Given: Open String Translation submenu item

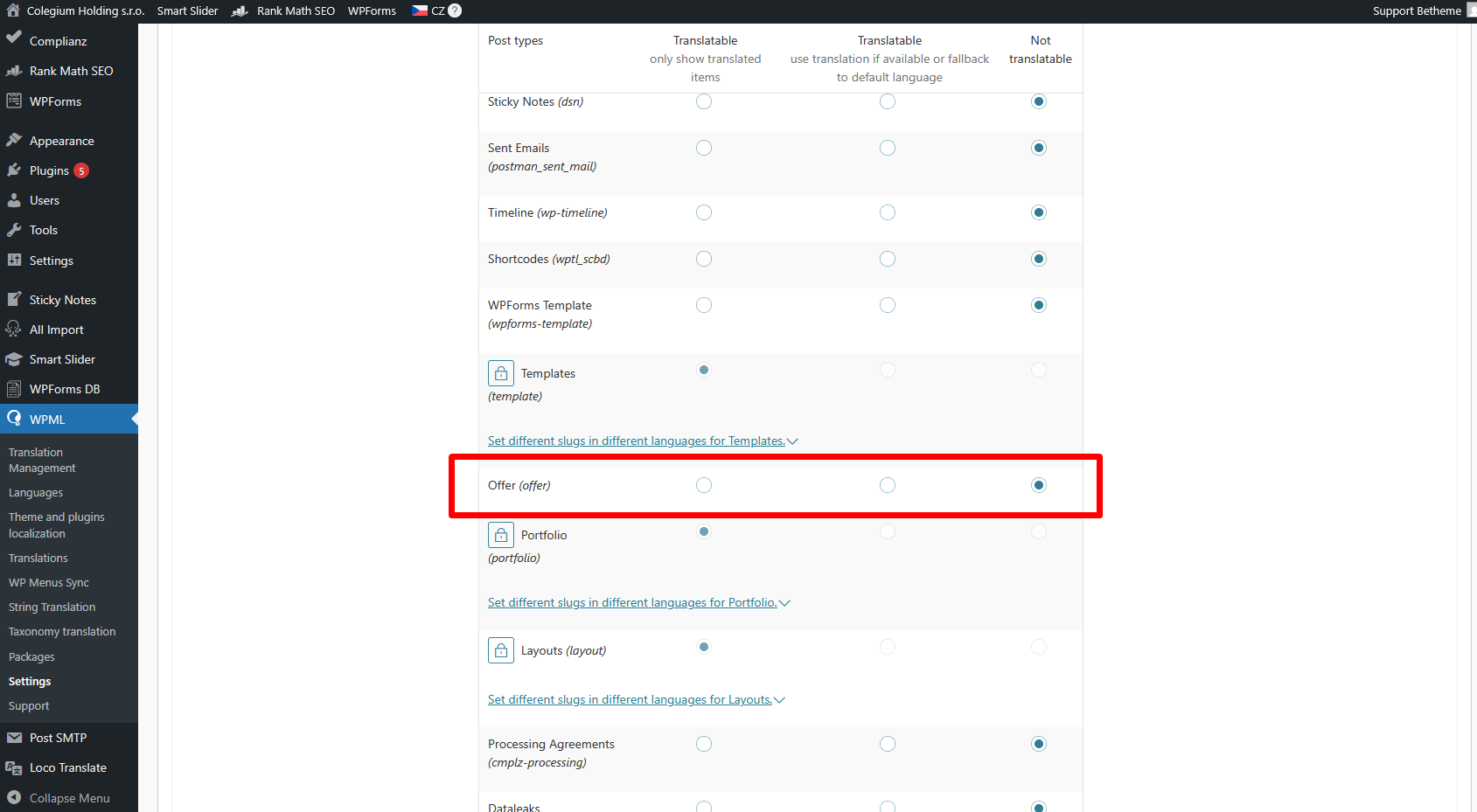Looking at the screenshot, I should click(x=52, y=607).
